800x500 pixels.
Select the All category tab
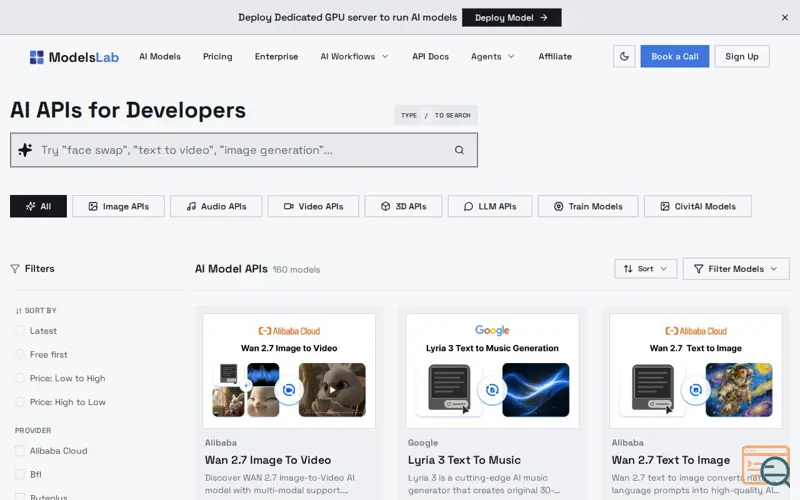click(x=38, y=206)
